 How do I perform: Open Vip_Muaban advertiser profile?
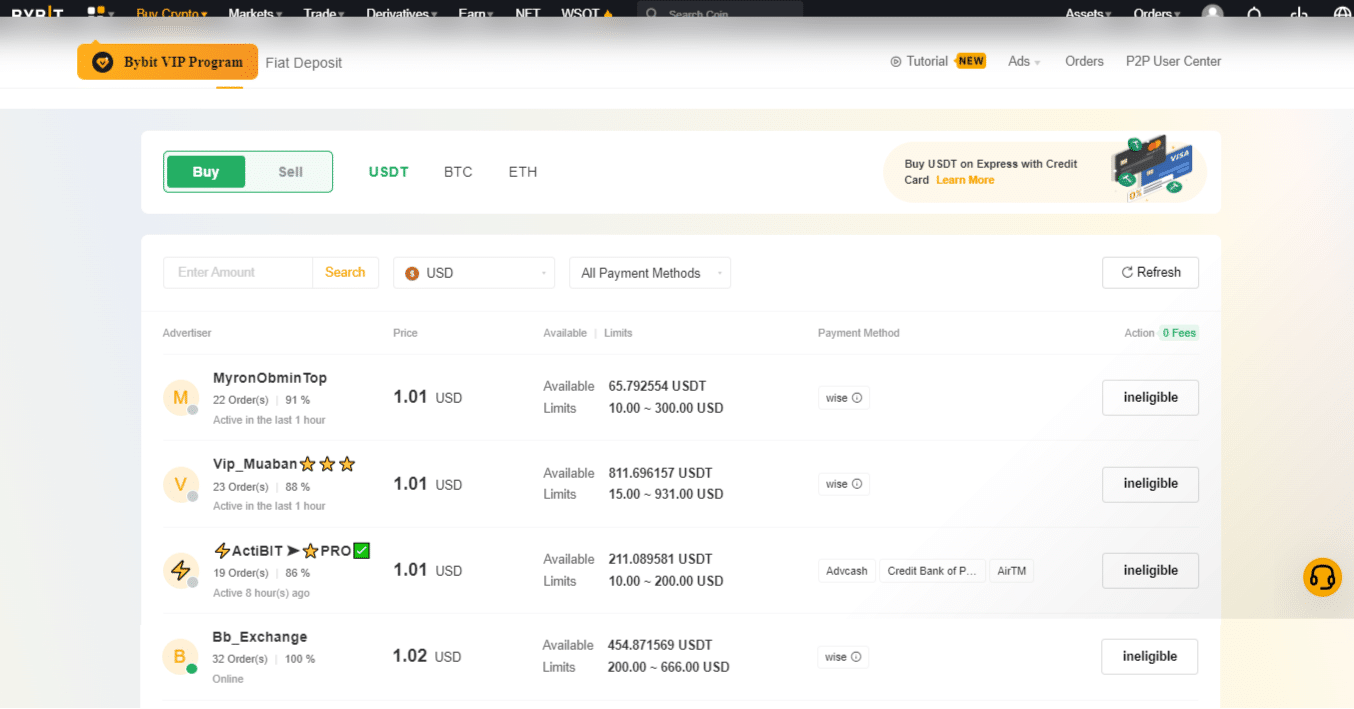pos(284,464)
